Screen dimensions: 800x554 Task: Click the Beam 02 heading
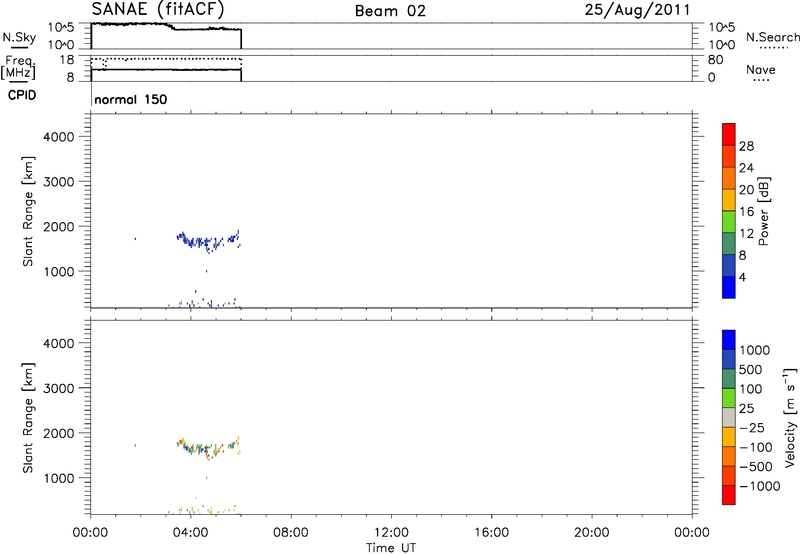click(x=390, y=11)
